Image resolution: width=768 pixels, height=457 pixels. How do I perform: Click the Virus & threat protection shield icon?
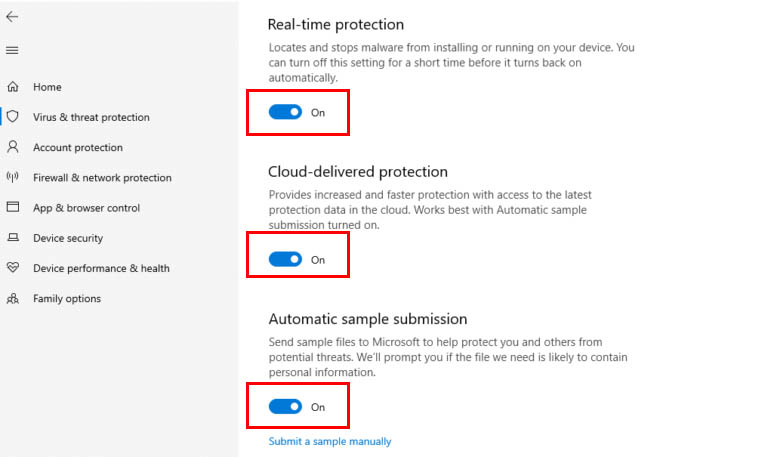pos(13,117)
